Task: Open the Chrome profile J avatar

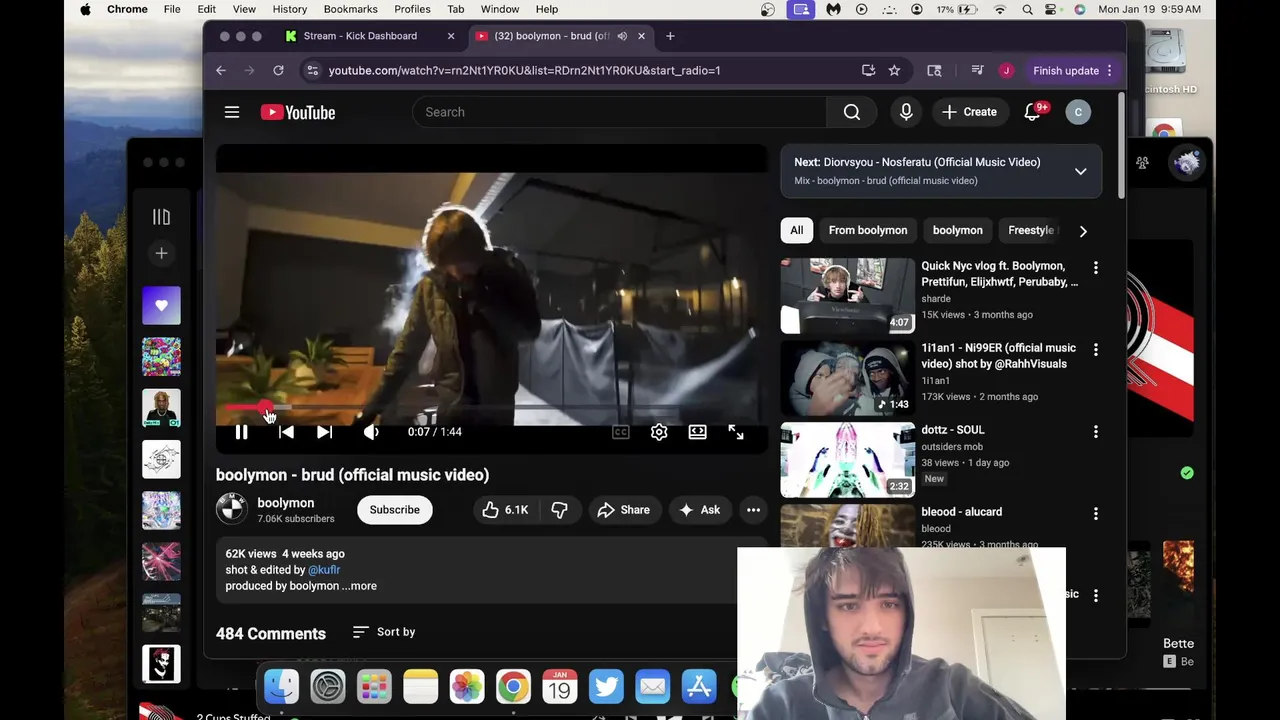Action: click(x=1006, y=71)
